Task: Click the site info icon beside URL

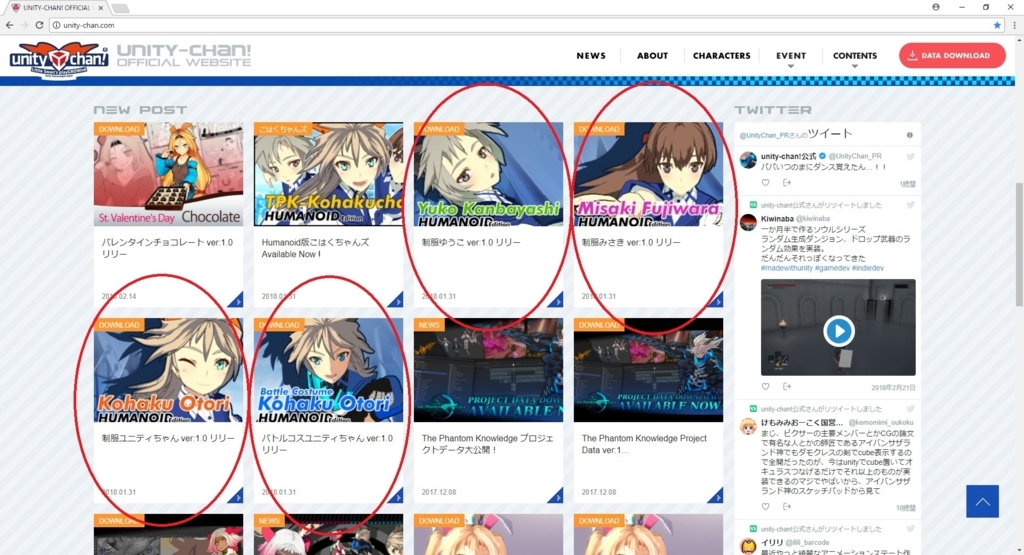Action: pyautogui.click(x=56, y=25)
